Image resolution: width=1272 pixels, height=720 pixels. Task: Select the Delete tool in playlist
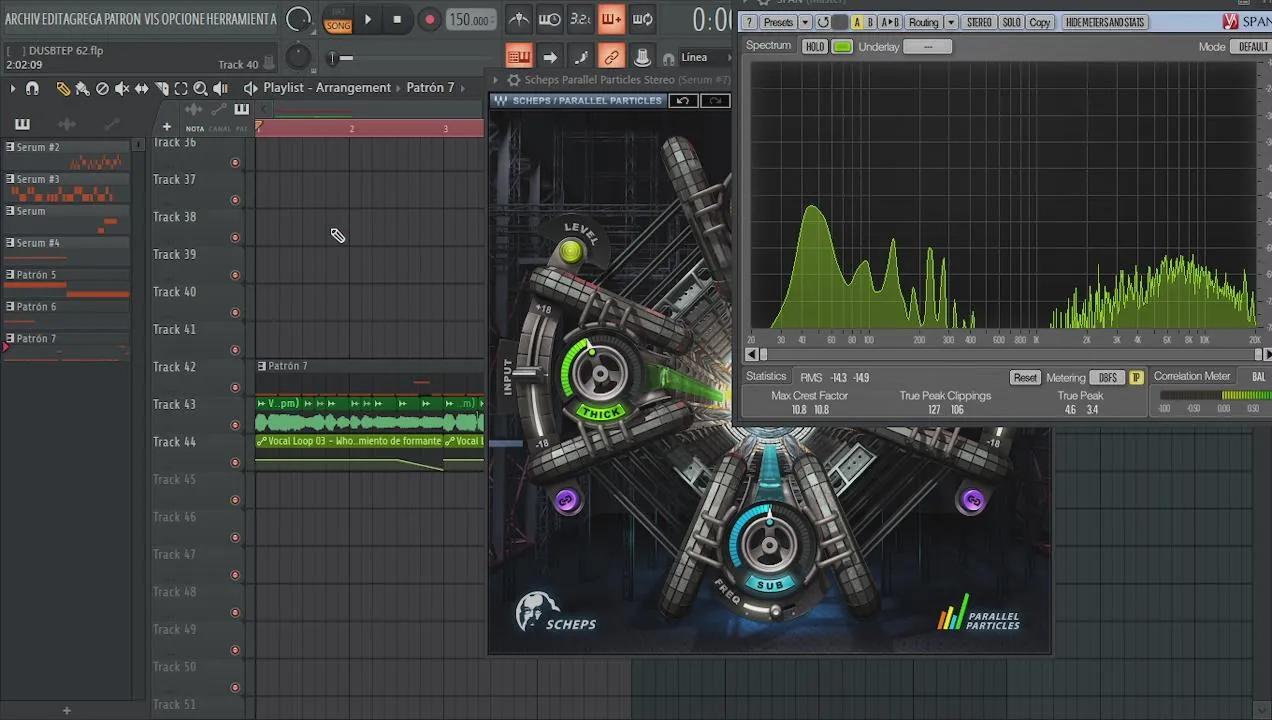tap(102, 88)
